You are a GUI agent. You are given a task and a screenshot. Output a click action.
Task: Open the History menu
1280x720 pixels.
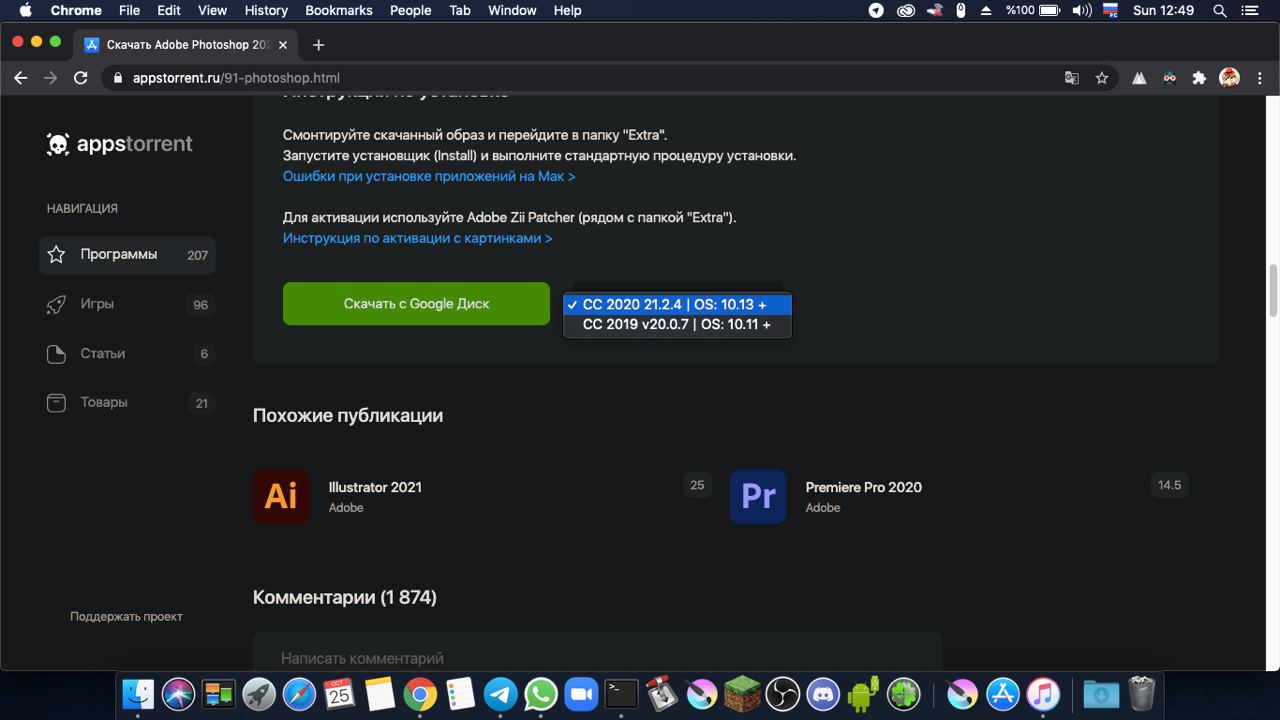(266, 11)
